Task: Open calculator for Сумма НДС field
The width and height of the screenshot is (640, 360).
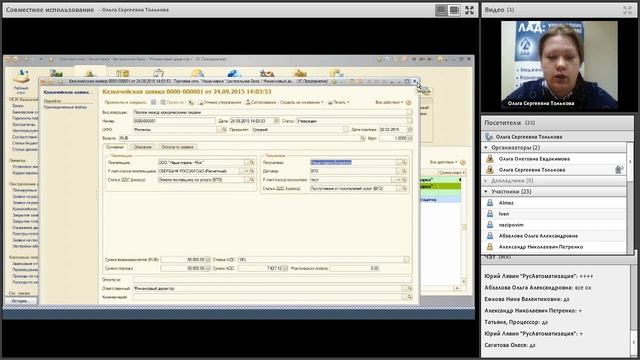Action: point(285,268)
